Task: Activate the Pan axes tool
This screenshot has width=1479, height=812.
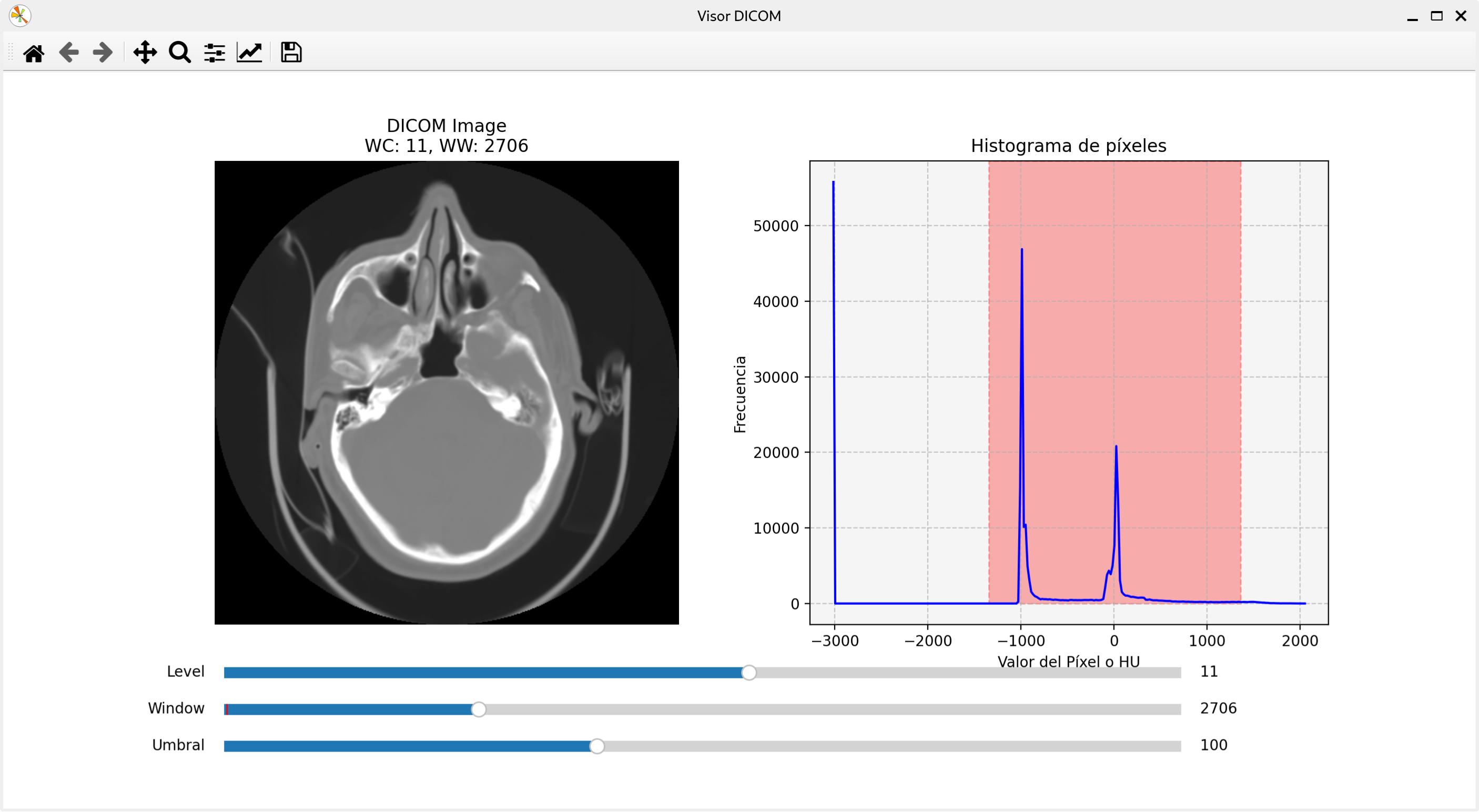Action: 145,53
